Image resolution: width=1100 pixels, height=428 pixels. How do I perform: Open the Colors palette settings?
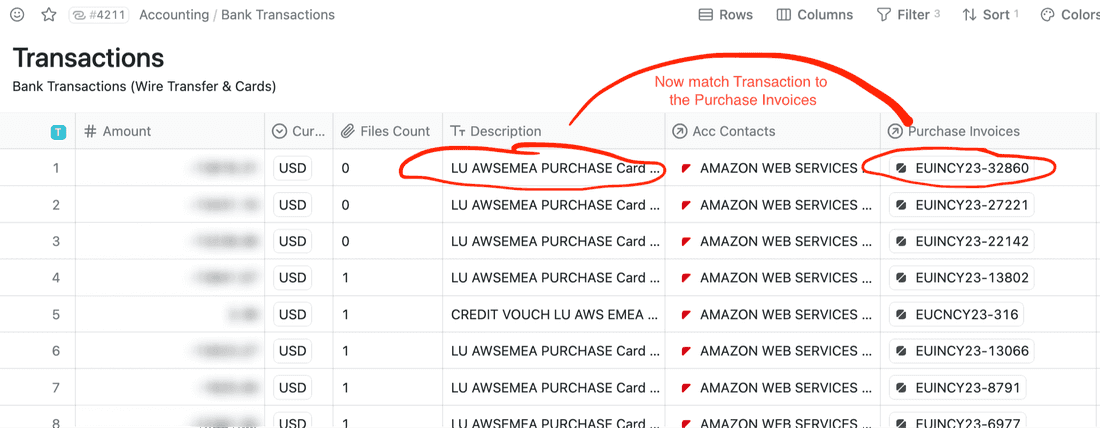tap(1070, 15)
